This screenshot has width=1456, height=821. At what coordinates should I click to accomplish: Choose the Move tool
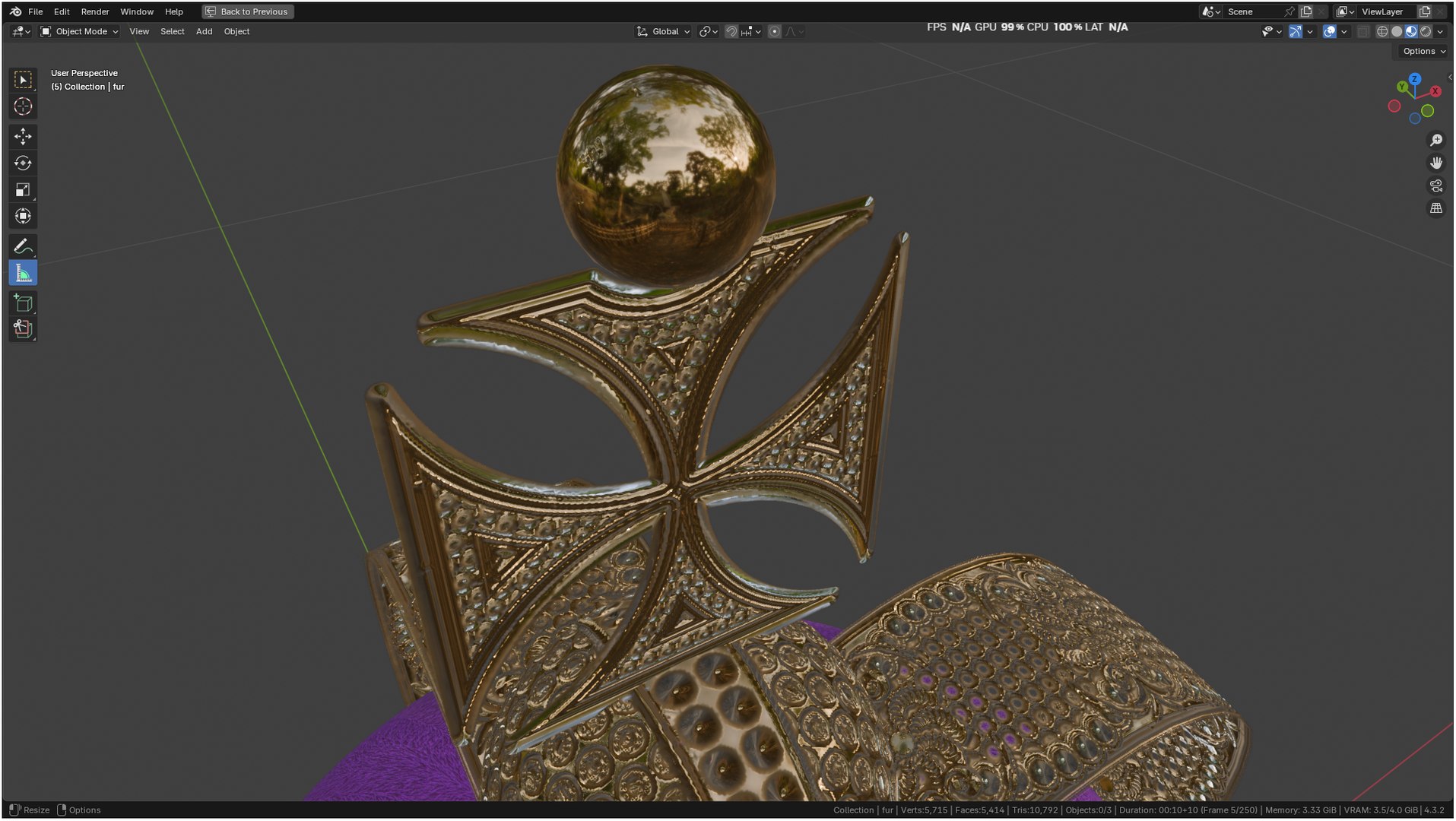click(23, 136)
